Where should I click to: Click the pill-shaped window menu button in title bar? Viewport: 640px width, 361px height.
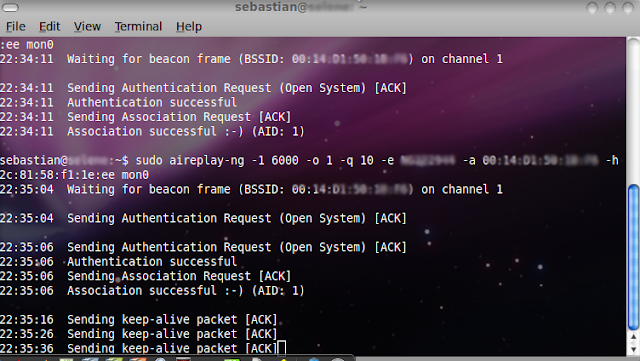pos(11,7)
